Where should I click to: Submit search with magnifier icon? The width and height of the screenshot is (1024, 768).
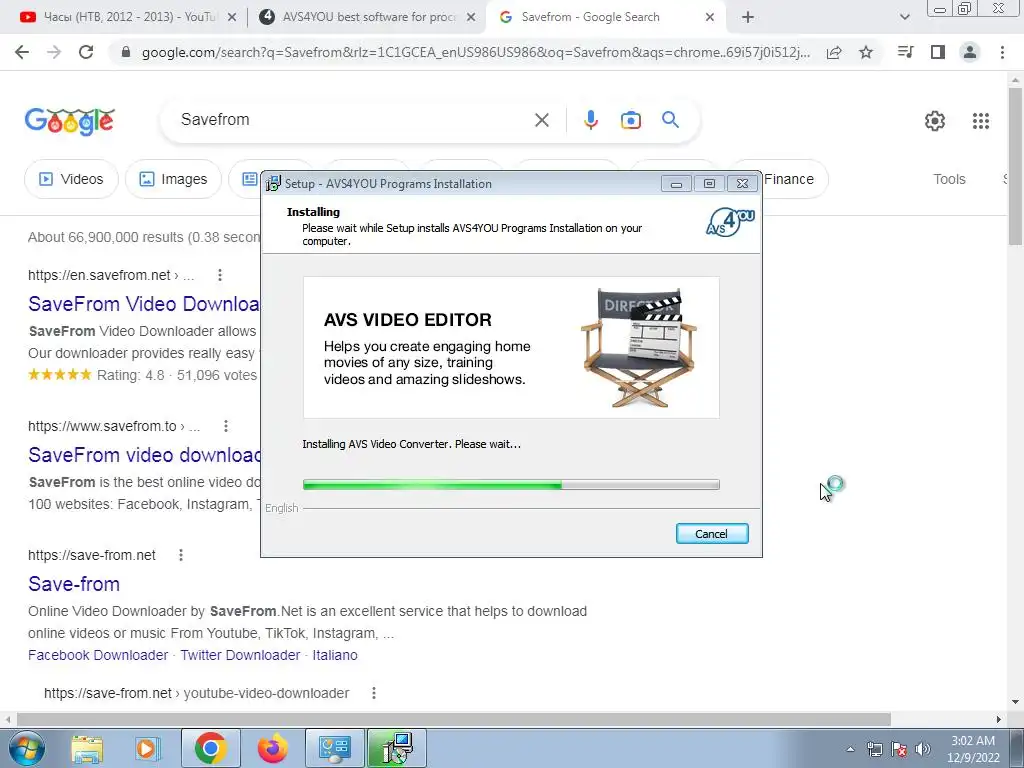[671, 120]
